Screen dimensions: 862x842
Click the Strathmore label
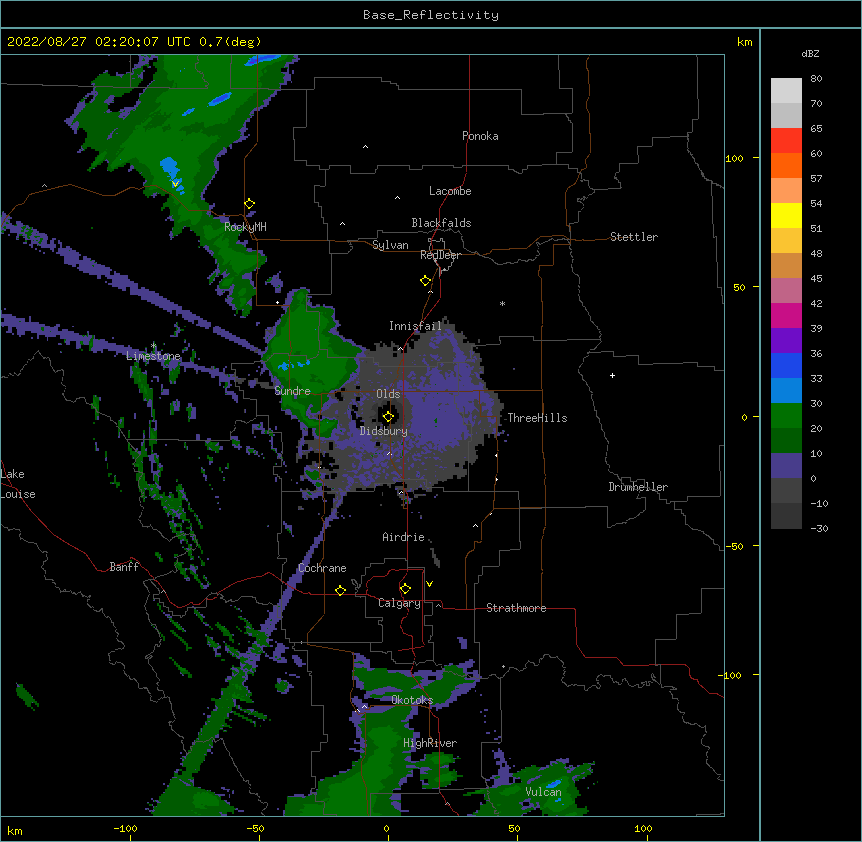point(516,608)
